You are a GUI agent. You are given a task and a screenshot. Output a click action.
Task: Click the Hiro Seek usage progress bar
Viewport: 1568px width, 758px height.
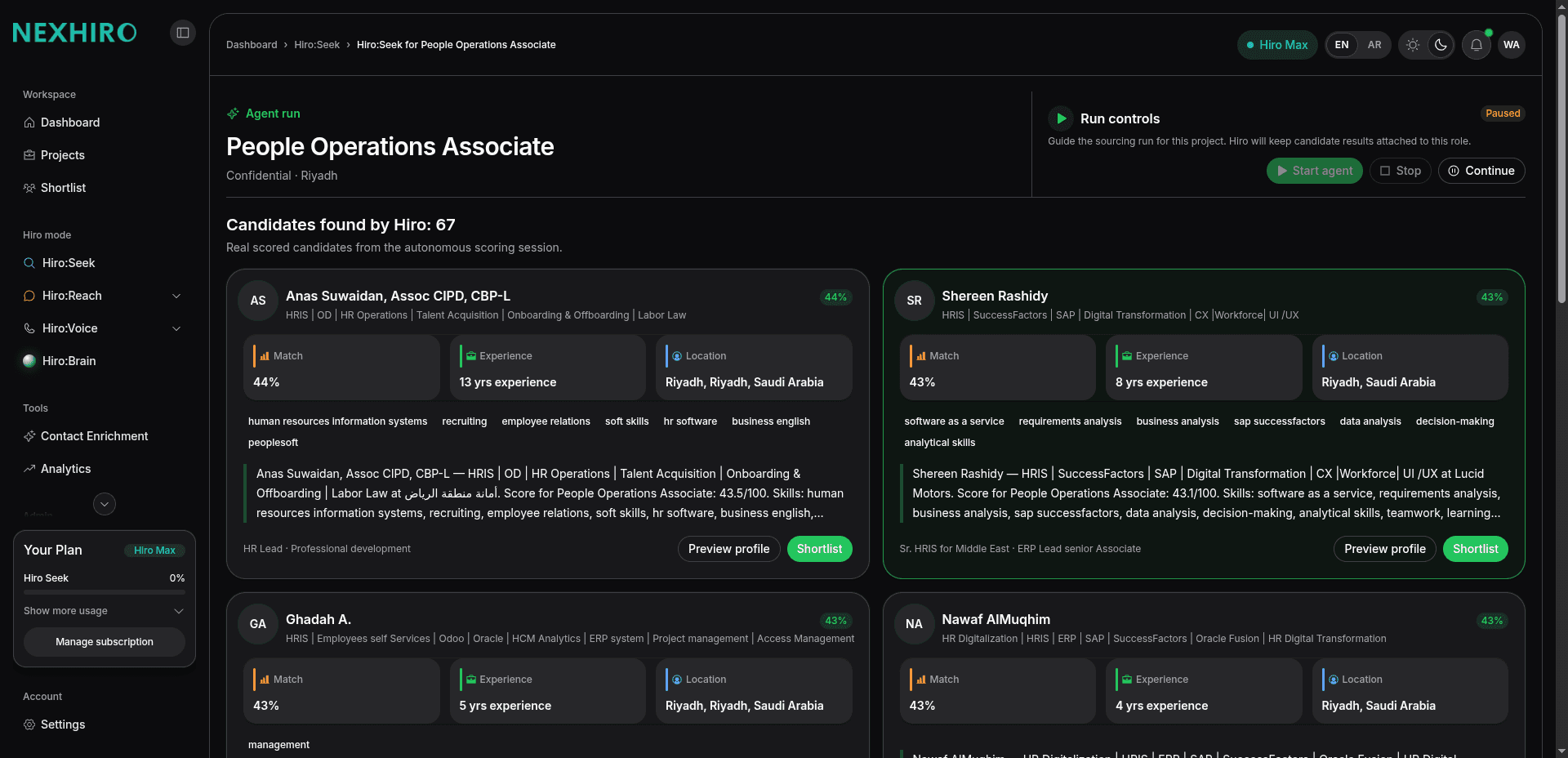(x=105, y=591)
